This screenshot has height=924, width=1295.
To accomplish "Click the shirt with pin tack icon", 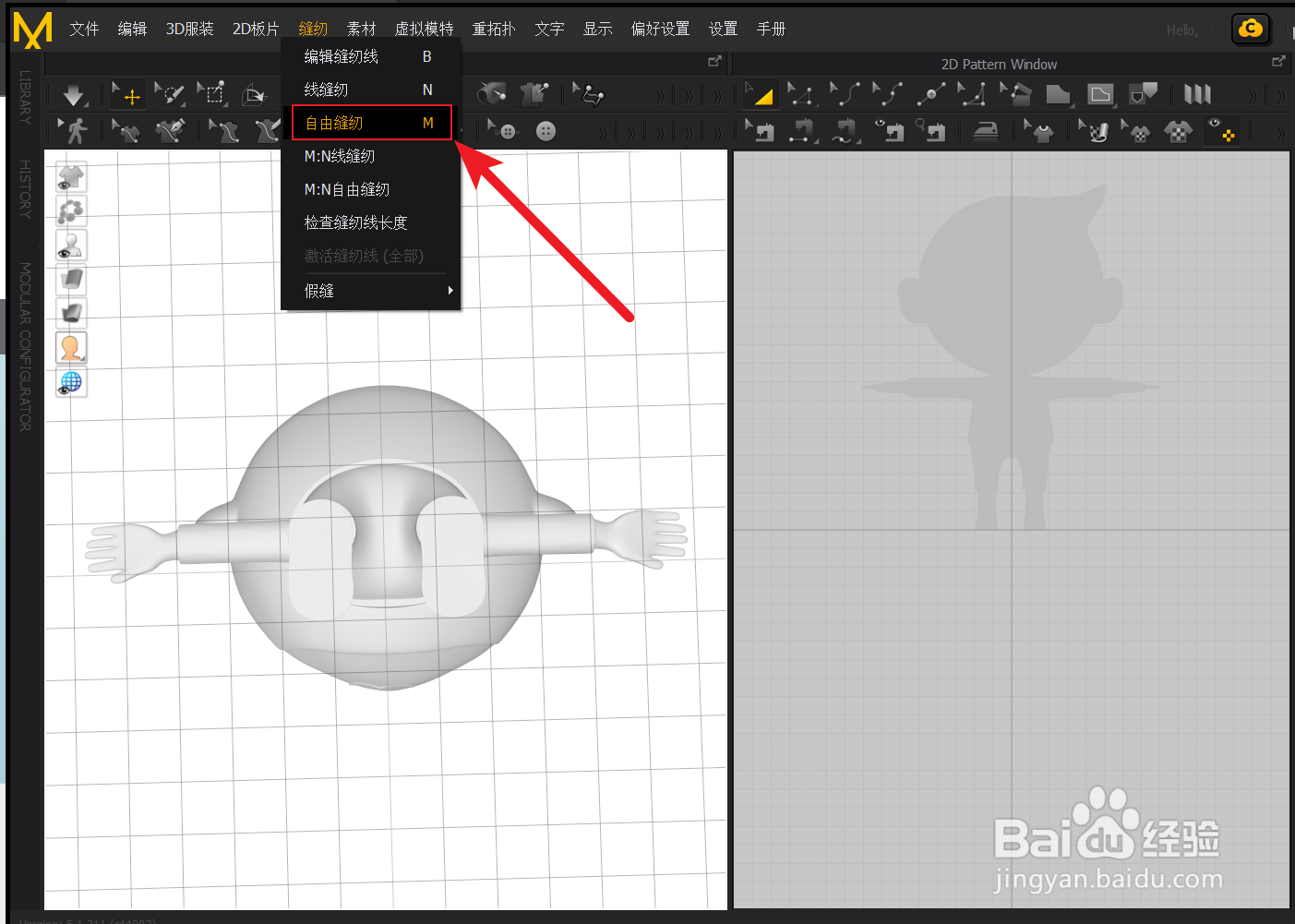I will click(x=534, y=93).
